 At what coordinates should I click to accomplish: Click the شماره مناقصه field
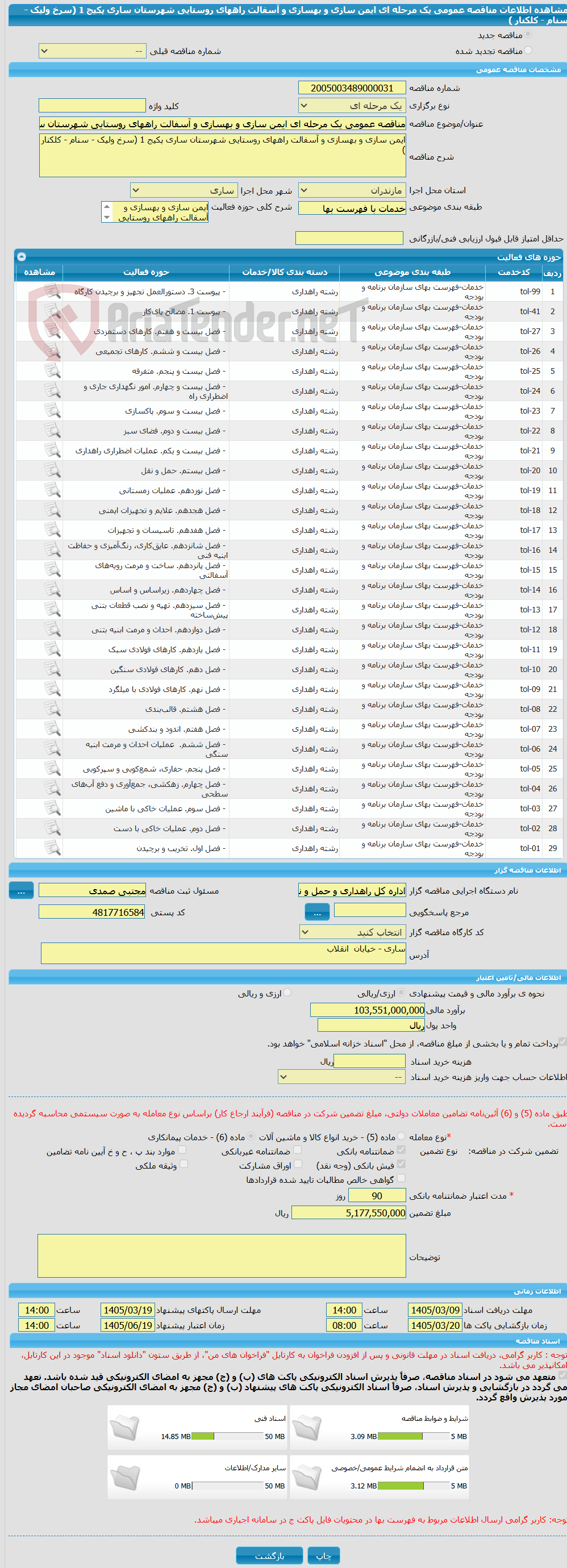pyautogui.click(x=352, y=88)
